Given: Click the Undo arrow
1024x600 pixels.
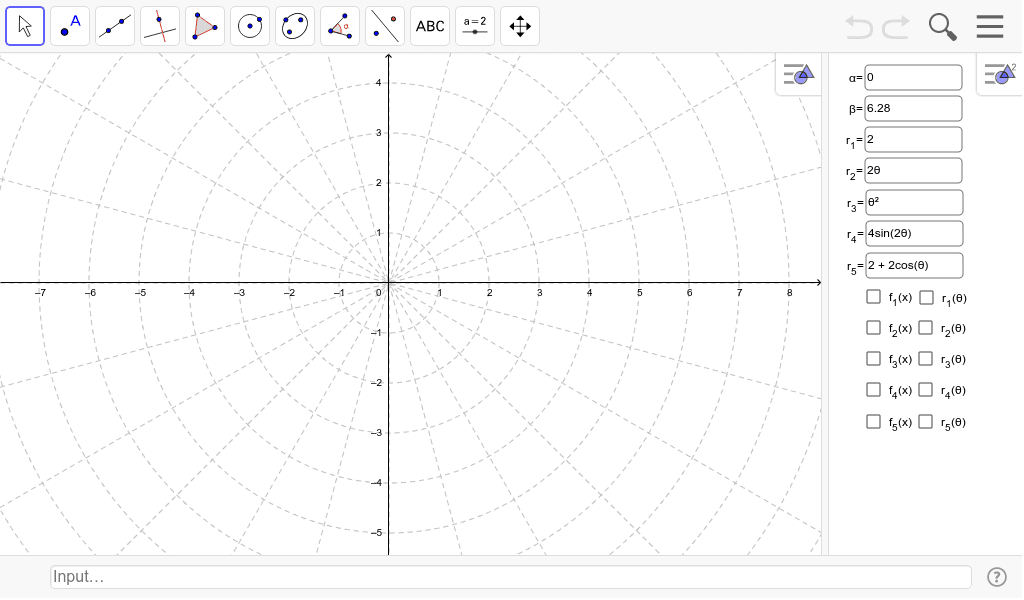Looking at the screenshot, I should [x=859, y=27].
